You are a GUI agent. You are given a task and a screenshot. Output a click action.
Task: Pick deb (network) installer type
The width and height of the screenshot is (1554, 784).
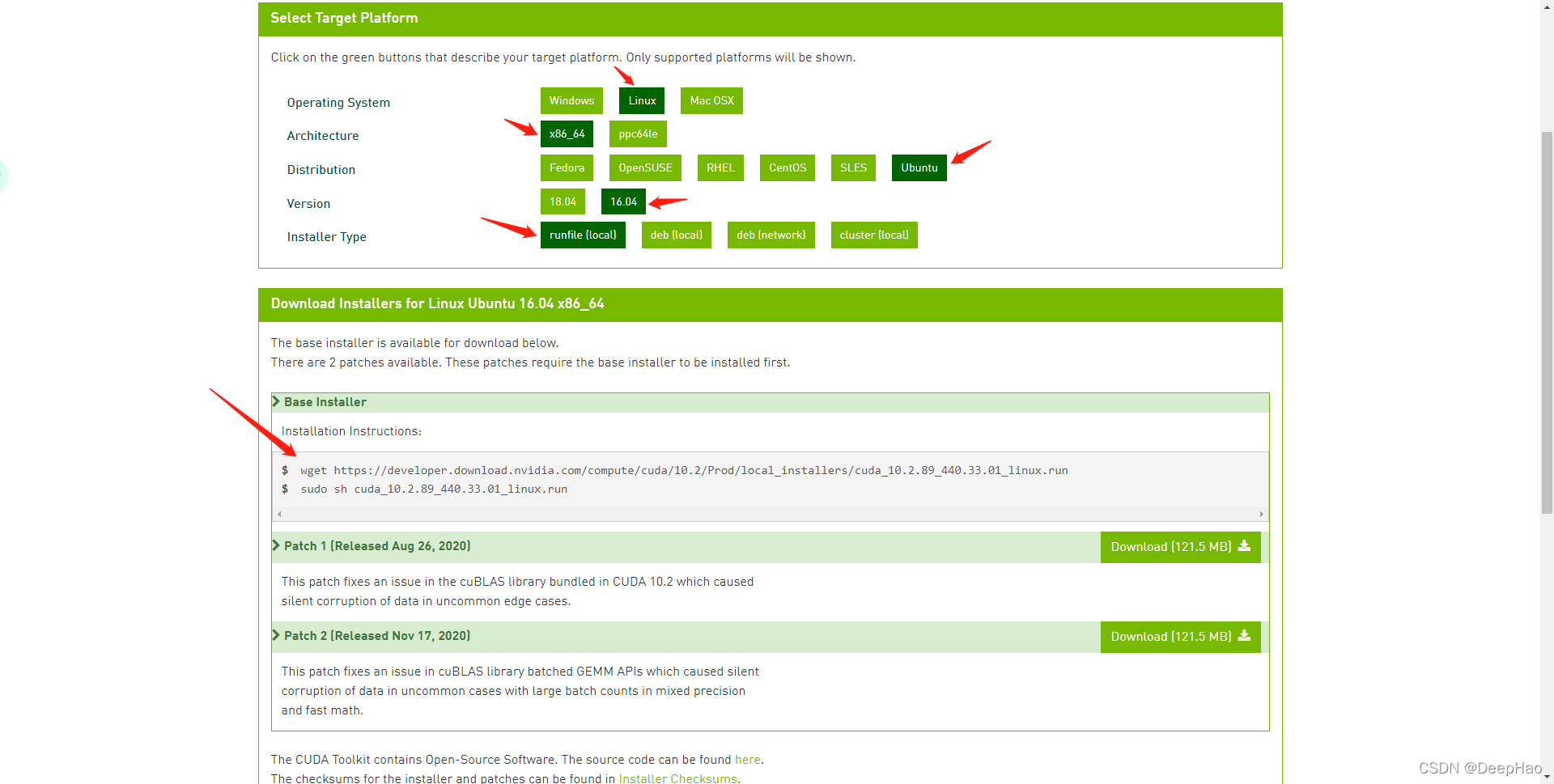point(771,235)
